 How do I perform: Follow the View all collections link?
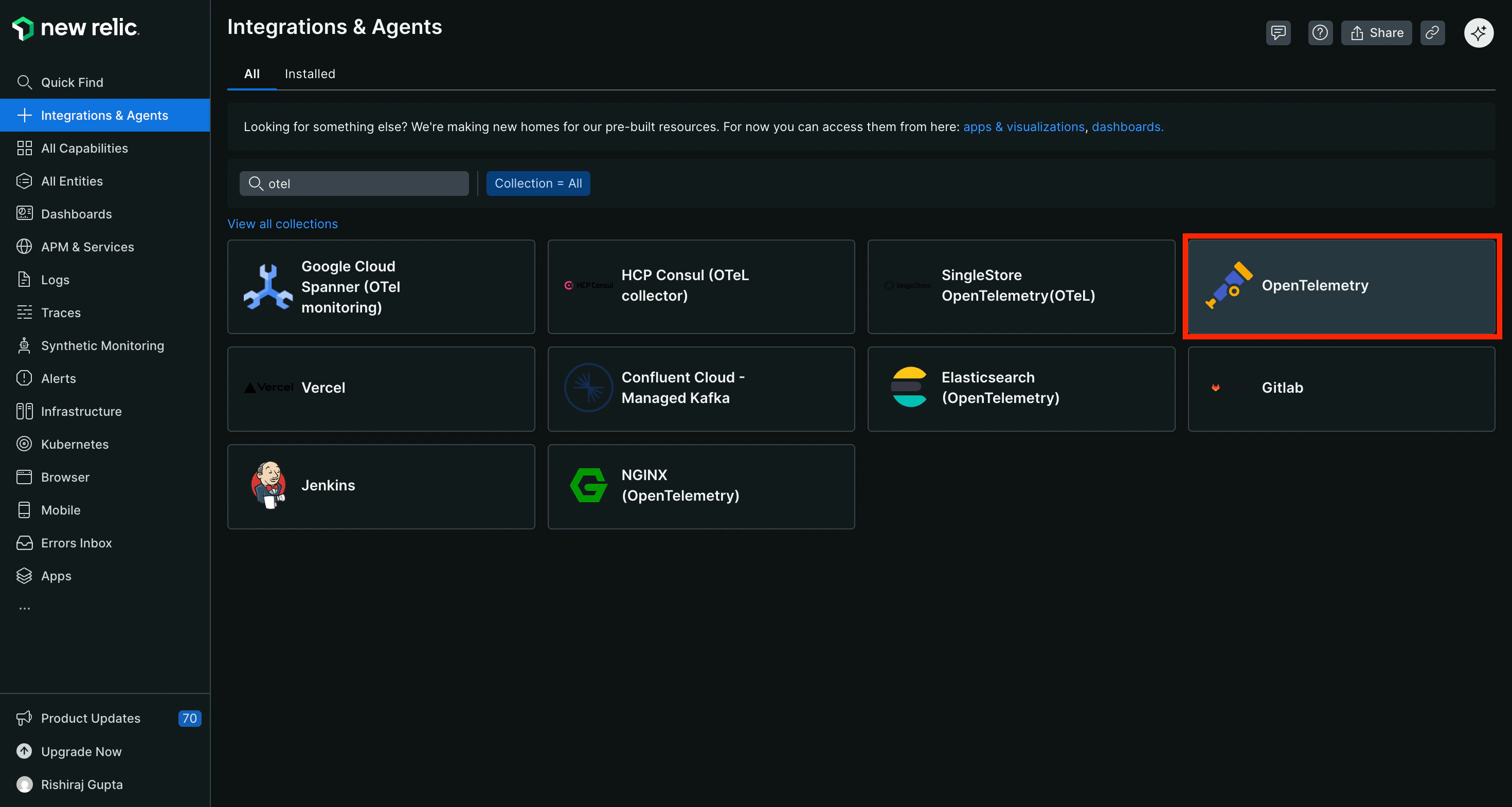click(x=282, y=224)
